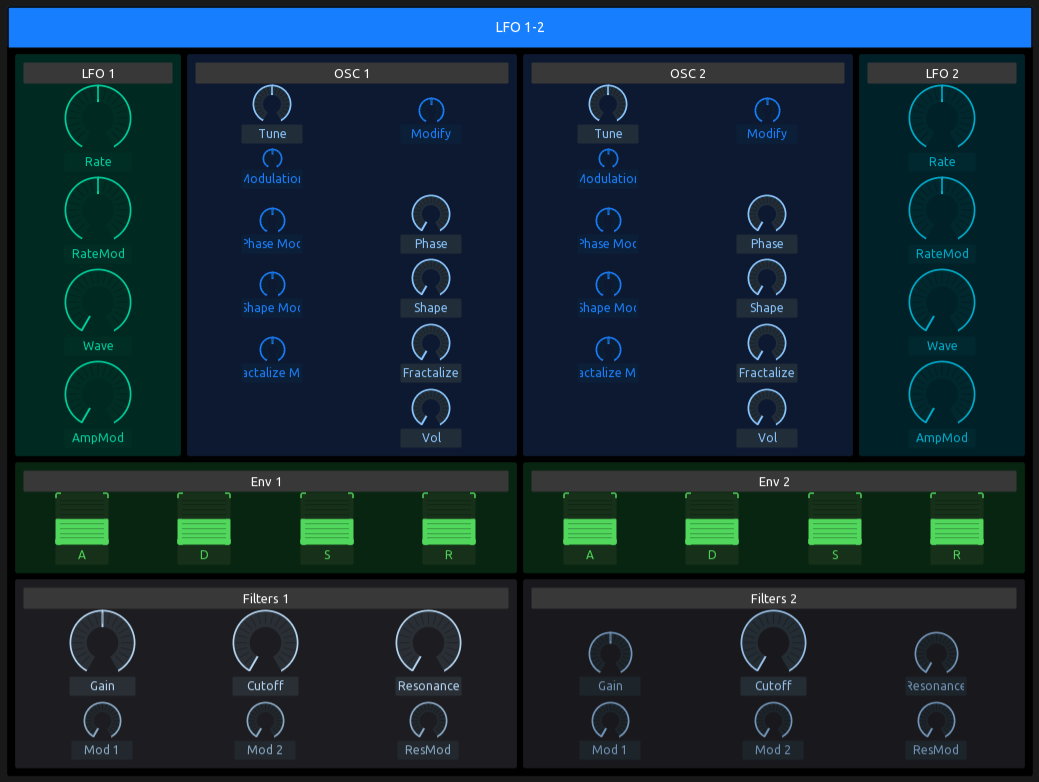The height and width of the screenshot is (782, 1039).
Task: Click the Filters 2 Resonance knob
Action: 936,653
